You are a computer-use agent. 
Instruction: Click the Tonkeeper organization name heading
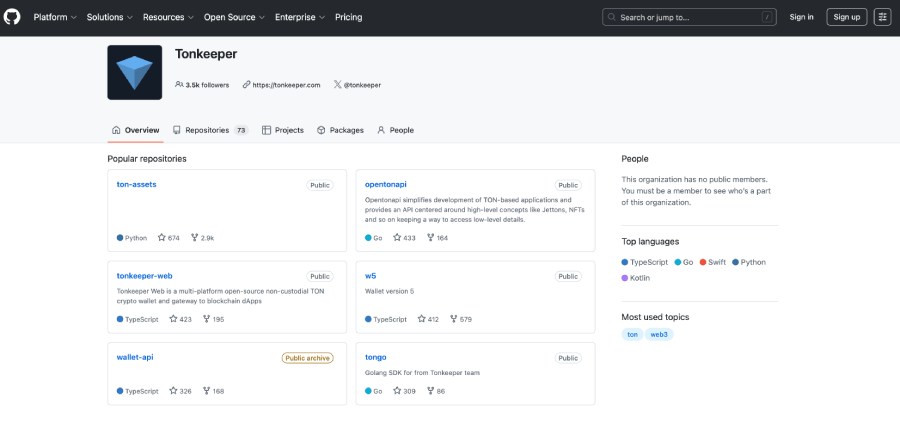(206, 54)
